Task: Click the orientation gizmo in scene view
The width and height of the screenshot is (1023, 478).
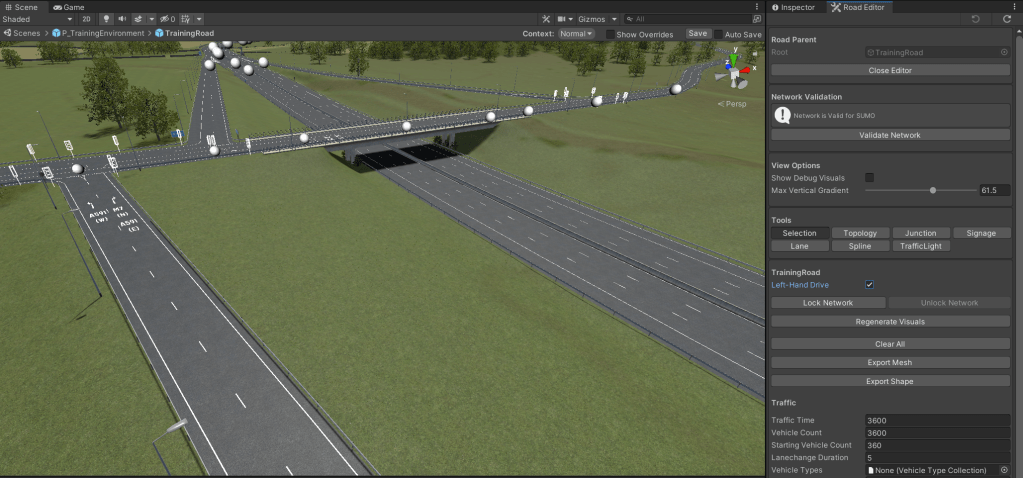Action: 736,71
